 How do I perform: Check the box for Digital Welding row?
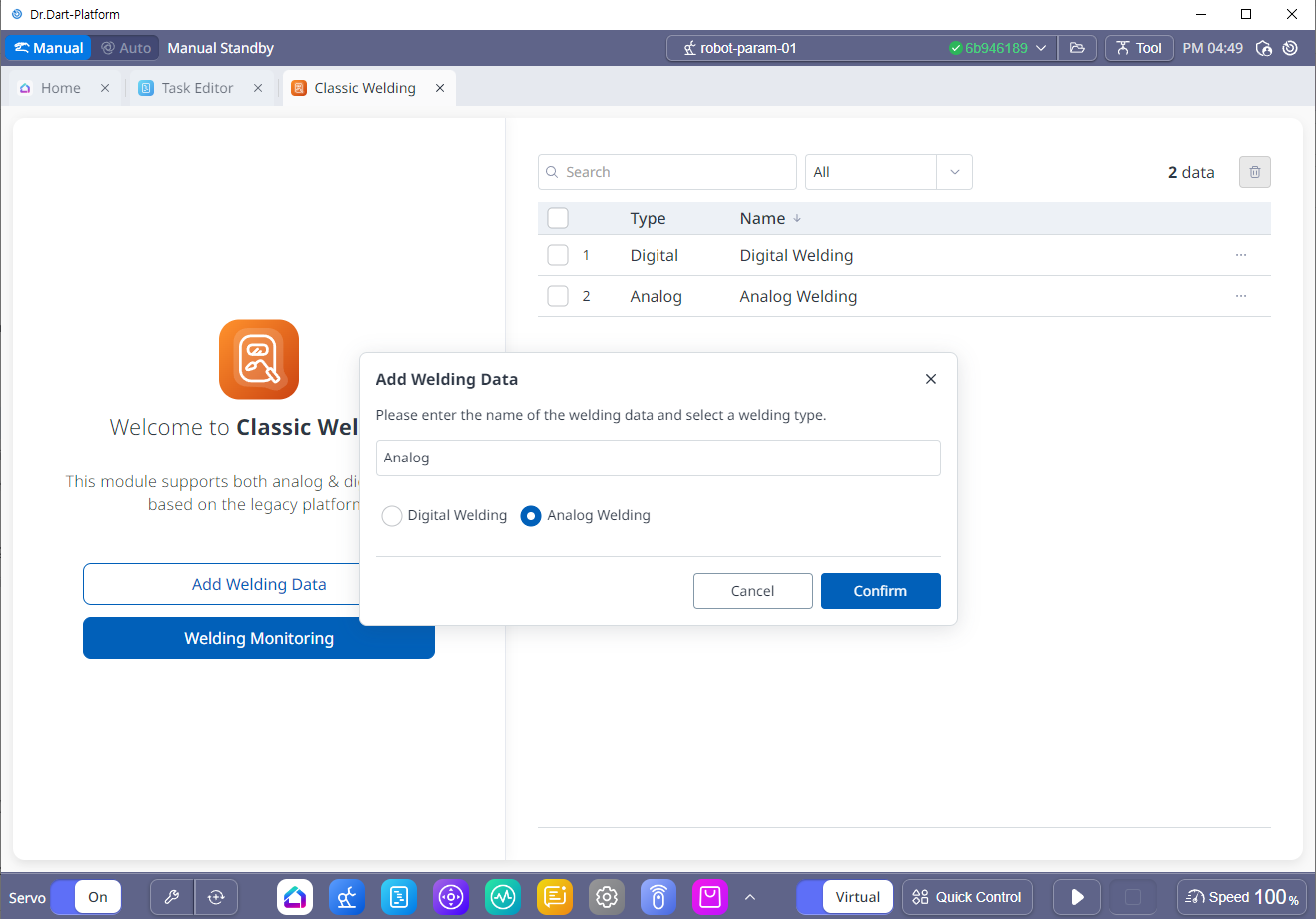[x=558, y=255]
